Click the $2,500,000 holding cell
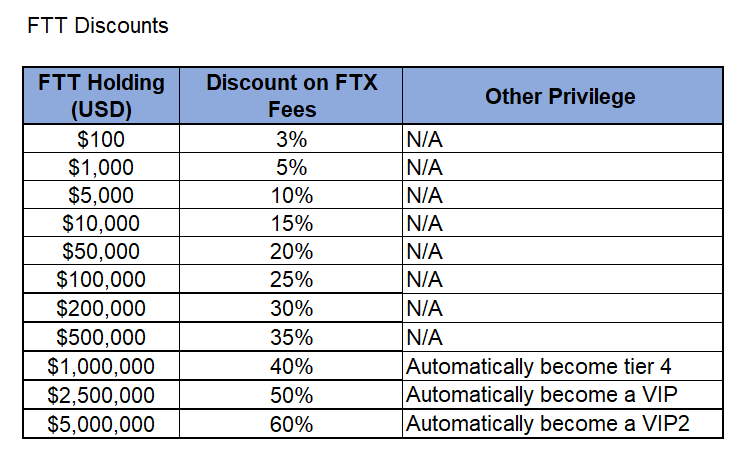The image size is (735, 450). pyautogui.click(x=101, y=395)
